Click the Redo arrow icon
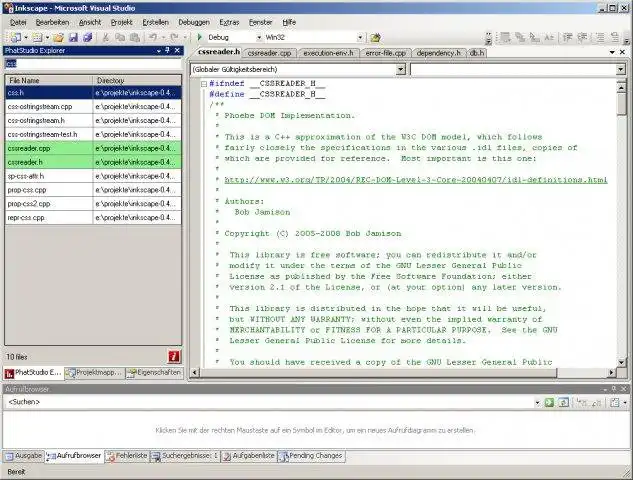The width and height of the screenshot is (633, 480). 174,38
